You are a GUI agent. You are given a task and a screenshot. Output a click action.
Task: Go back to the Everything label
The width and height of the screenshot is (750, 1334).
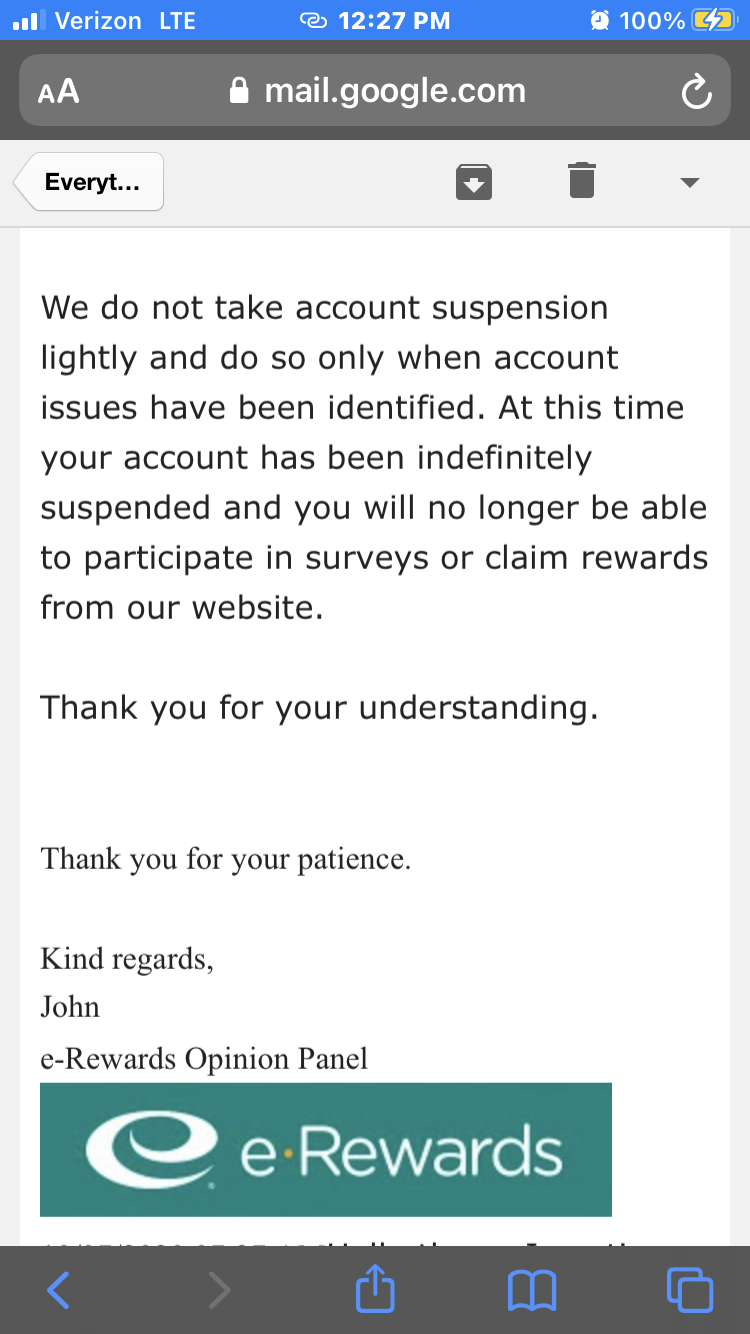pos(89,182)
